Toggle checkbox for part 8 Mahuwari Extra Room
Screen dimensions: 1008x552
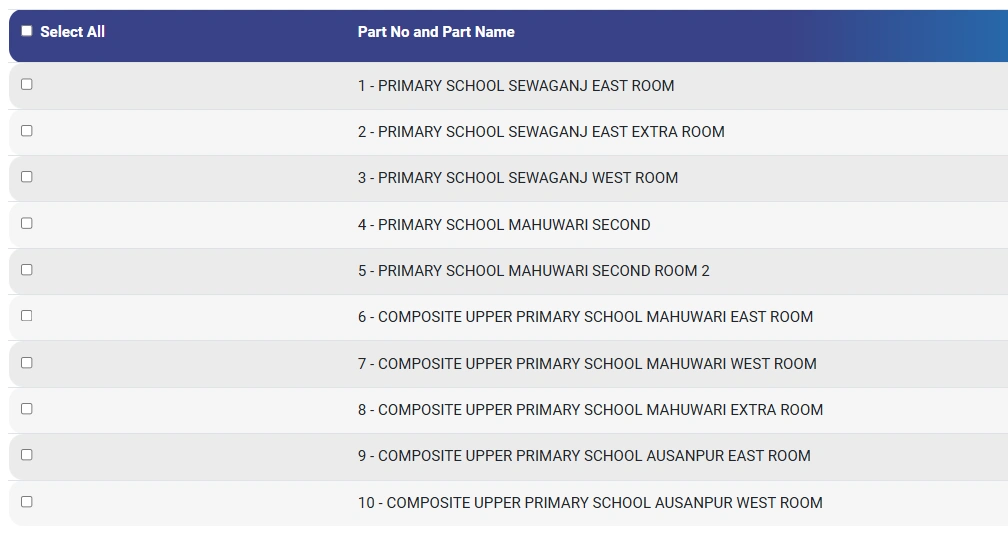[x=27, y=408]
